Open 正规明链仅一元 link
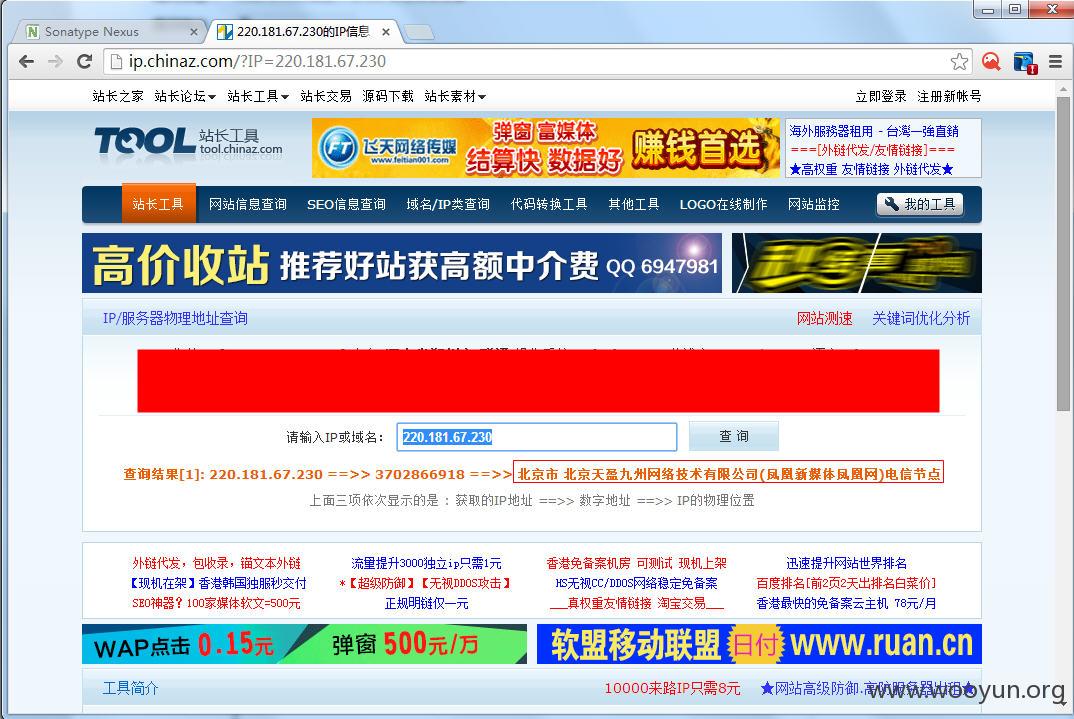The image size is (1074, 719). click(426, 603)
